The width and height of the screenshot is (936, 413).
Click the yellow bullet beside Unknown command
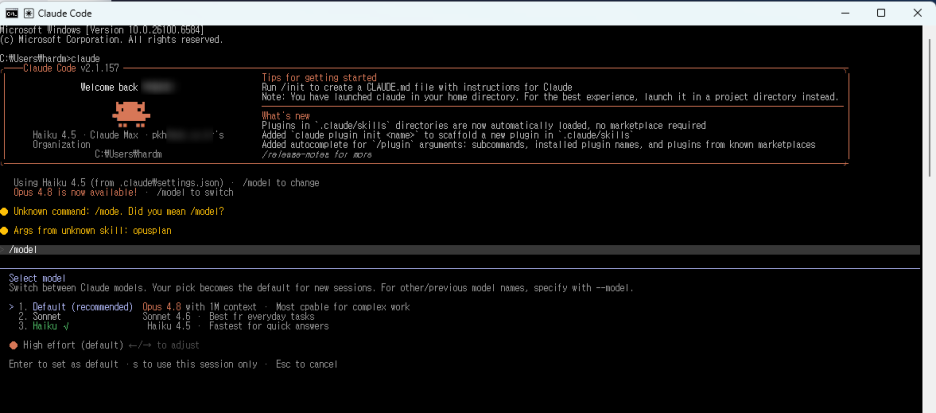pos(4,211)
